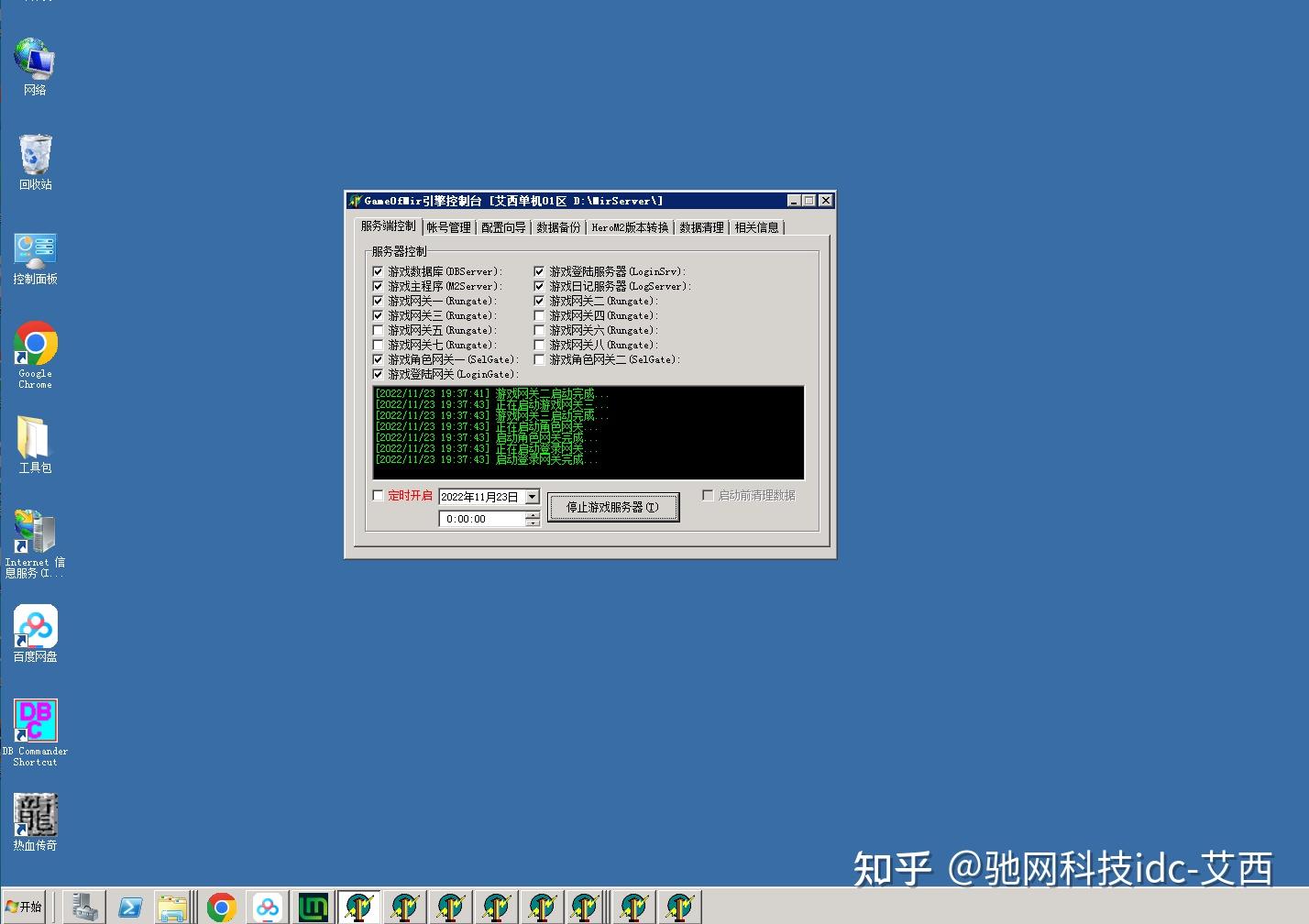Uncheck 游戏主程序 (M2Server) checkbox

point(378,286)
